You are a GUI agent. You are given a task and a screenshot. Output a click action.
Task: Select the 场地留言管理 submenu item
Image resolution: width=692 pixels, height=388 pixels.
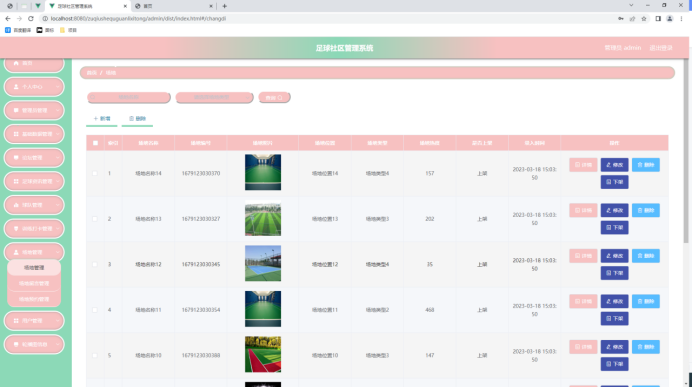[x=34, y=283]
